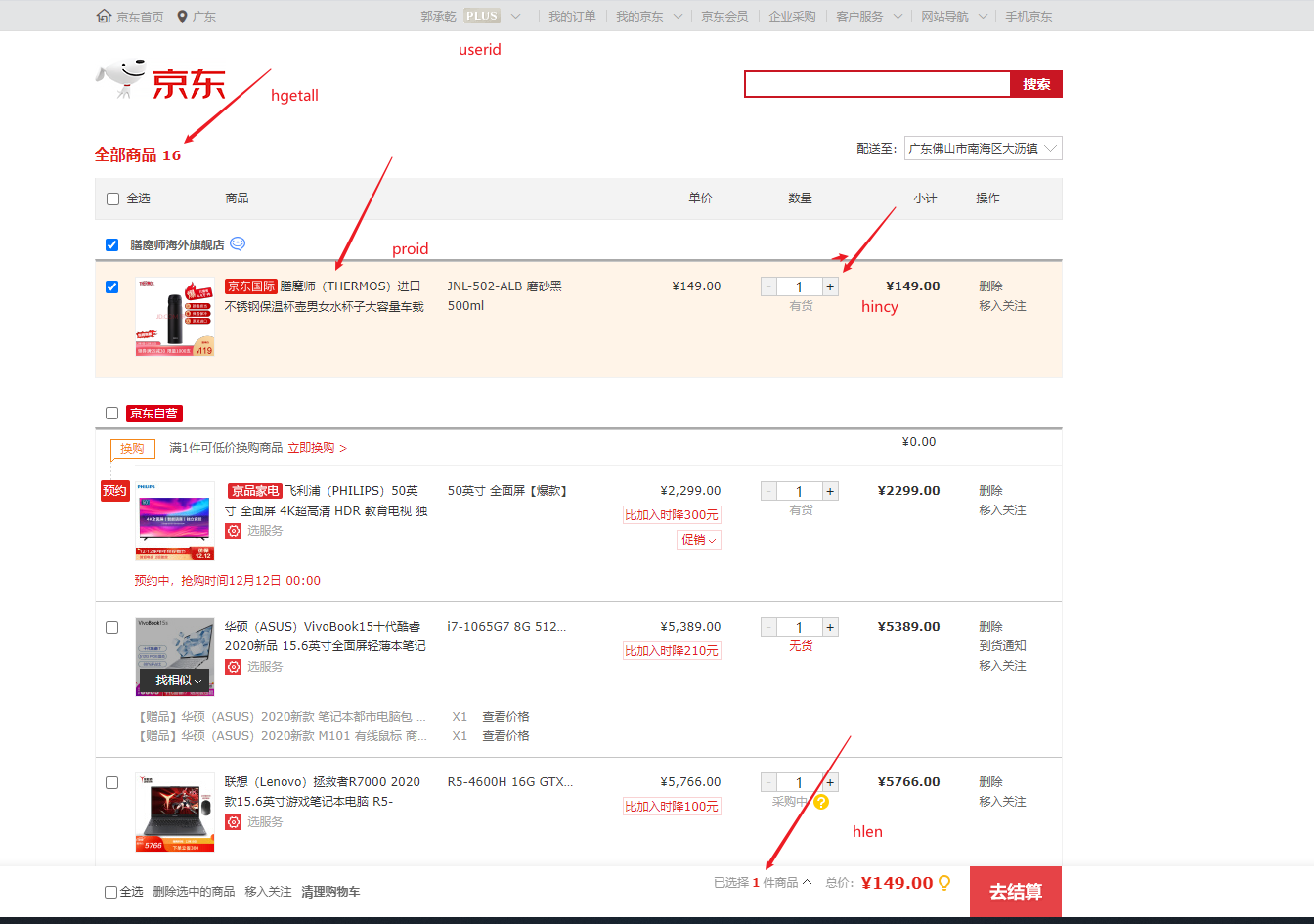Open 手机京东 in top bar

coord(1029,17)
